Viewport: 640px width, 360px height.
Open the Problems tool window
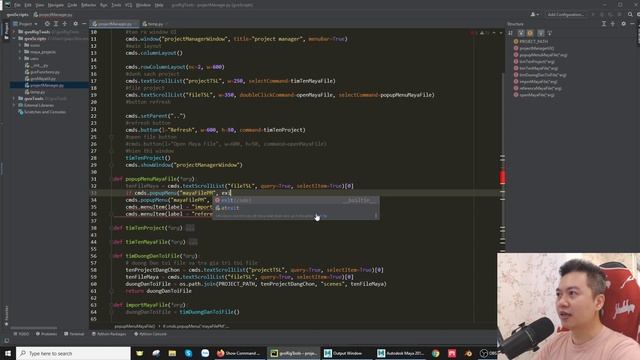46,334
